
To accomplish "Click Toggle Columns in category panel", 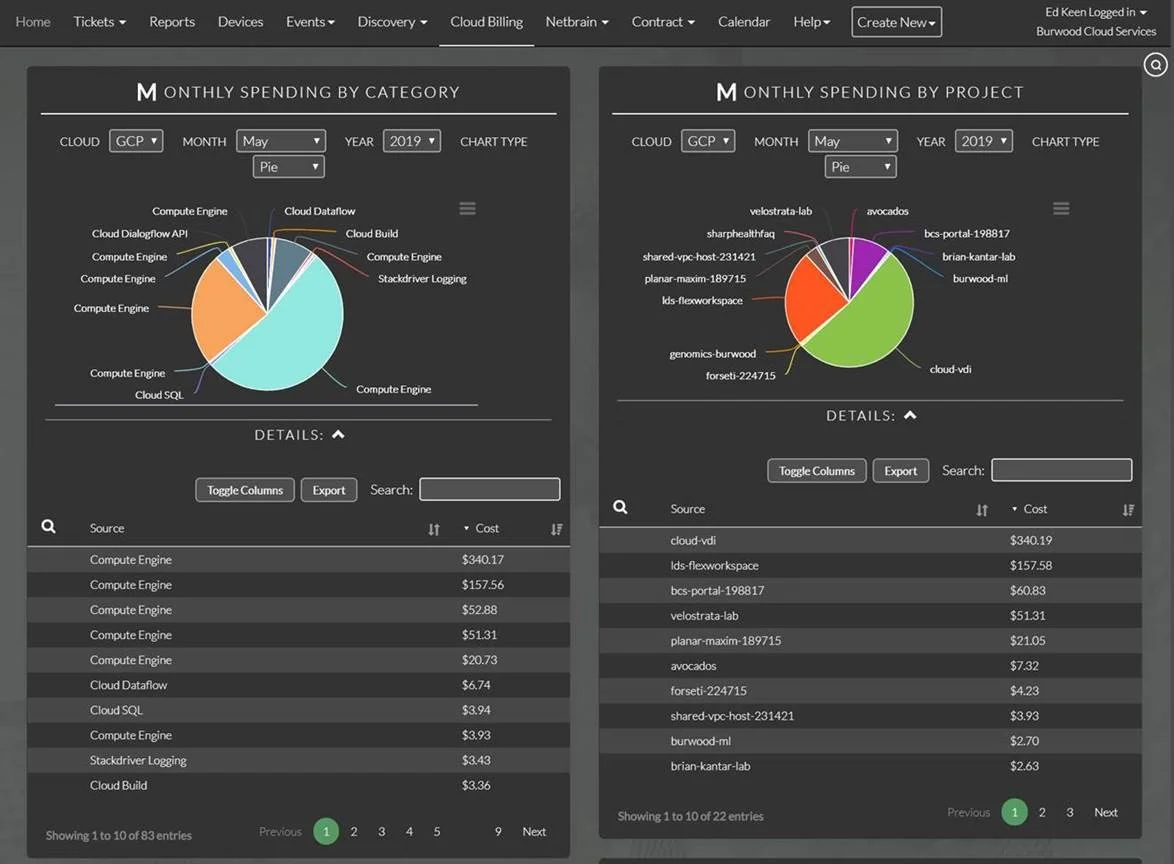I will click(245, 490).
